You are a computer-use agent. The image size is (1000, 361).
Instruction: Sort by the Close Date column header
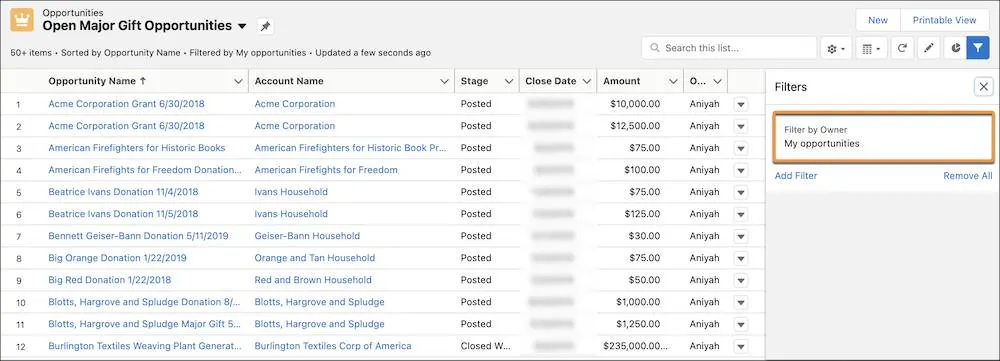coord(550,81)
